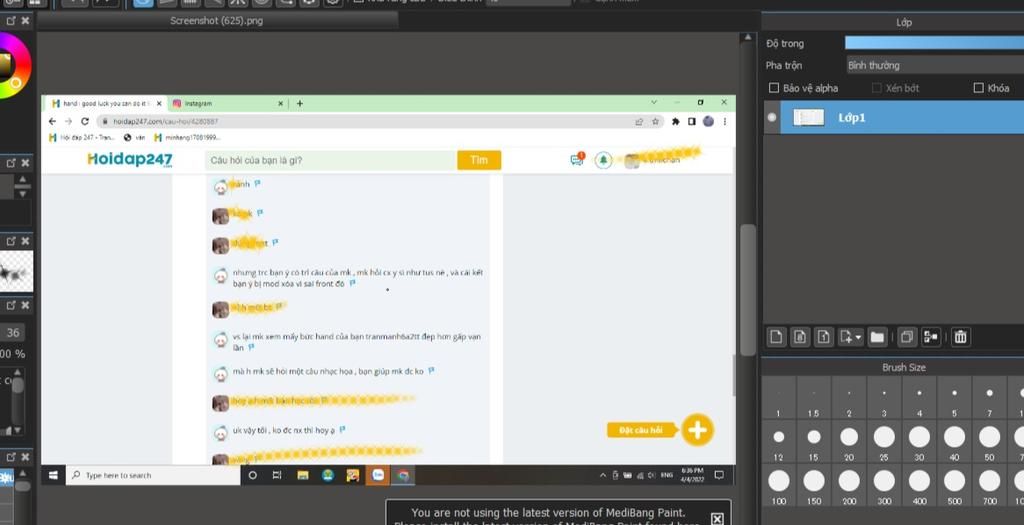Click the brush stroke preview thumbnail

16,271
